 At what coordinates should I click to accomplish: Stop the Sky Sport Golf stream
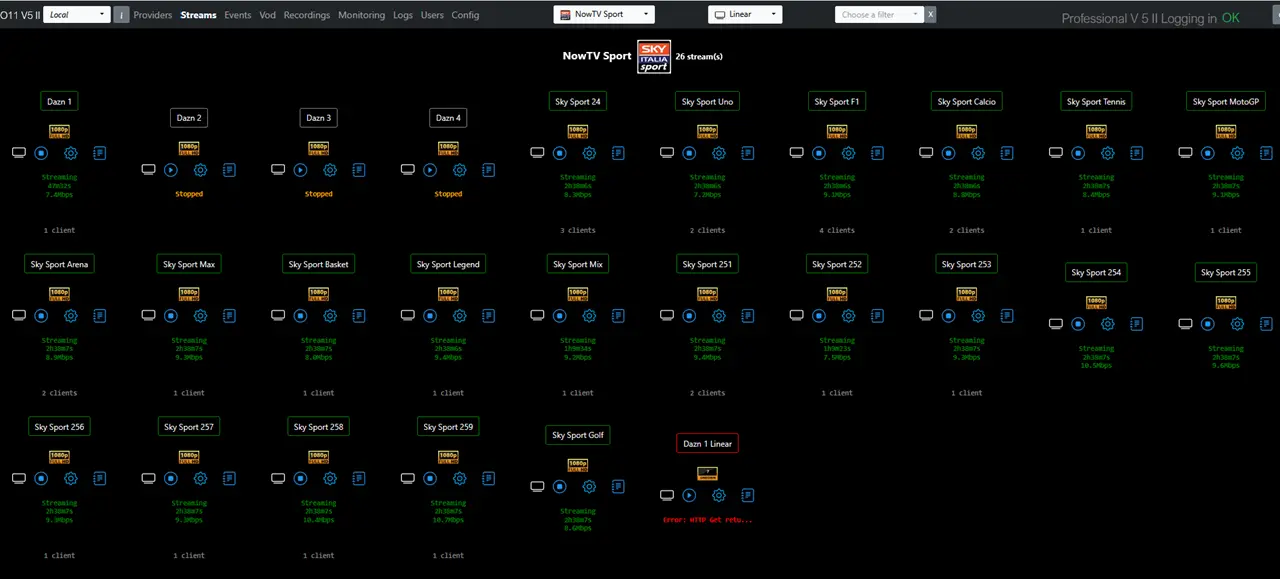coord(560,487)
